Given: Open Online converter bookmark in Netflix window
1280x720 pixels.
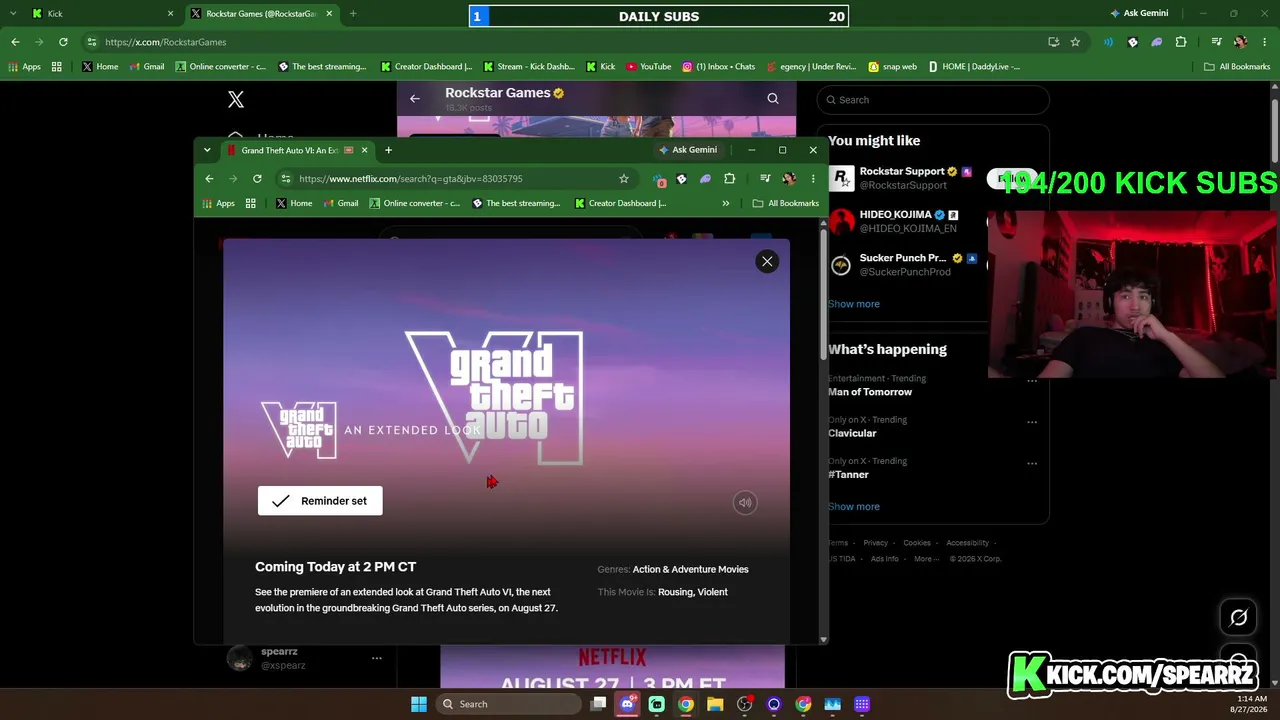Looking at the screenshot, I should pyautogui.click(x=415, y=203).
